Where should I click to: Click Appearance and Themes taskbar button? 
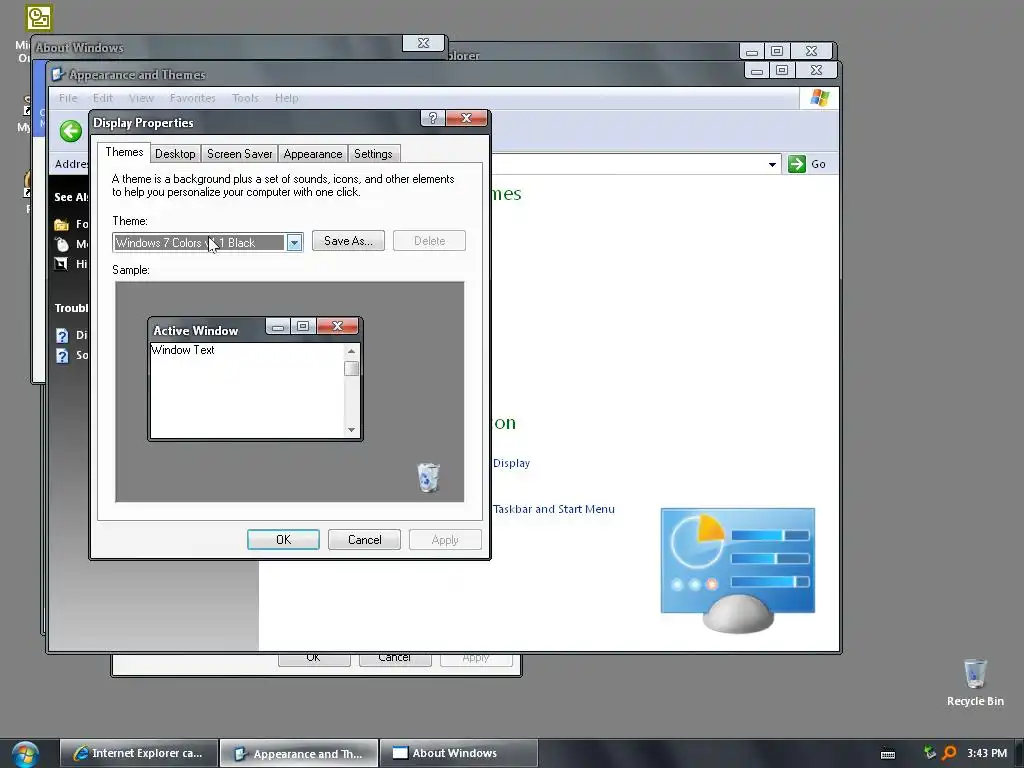[x=299, y=753]
